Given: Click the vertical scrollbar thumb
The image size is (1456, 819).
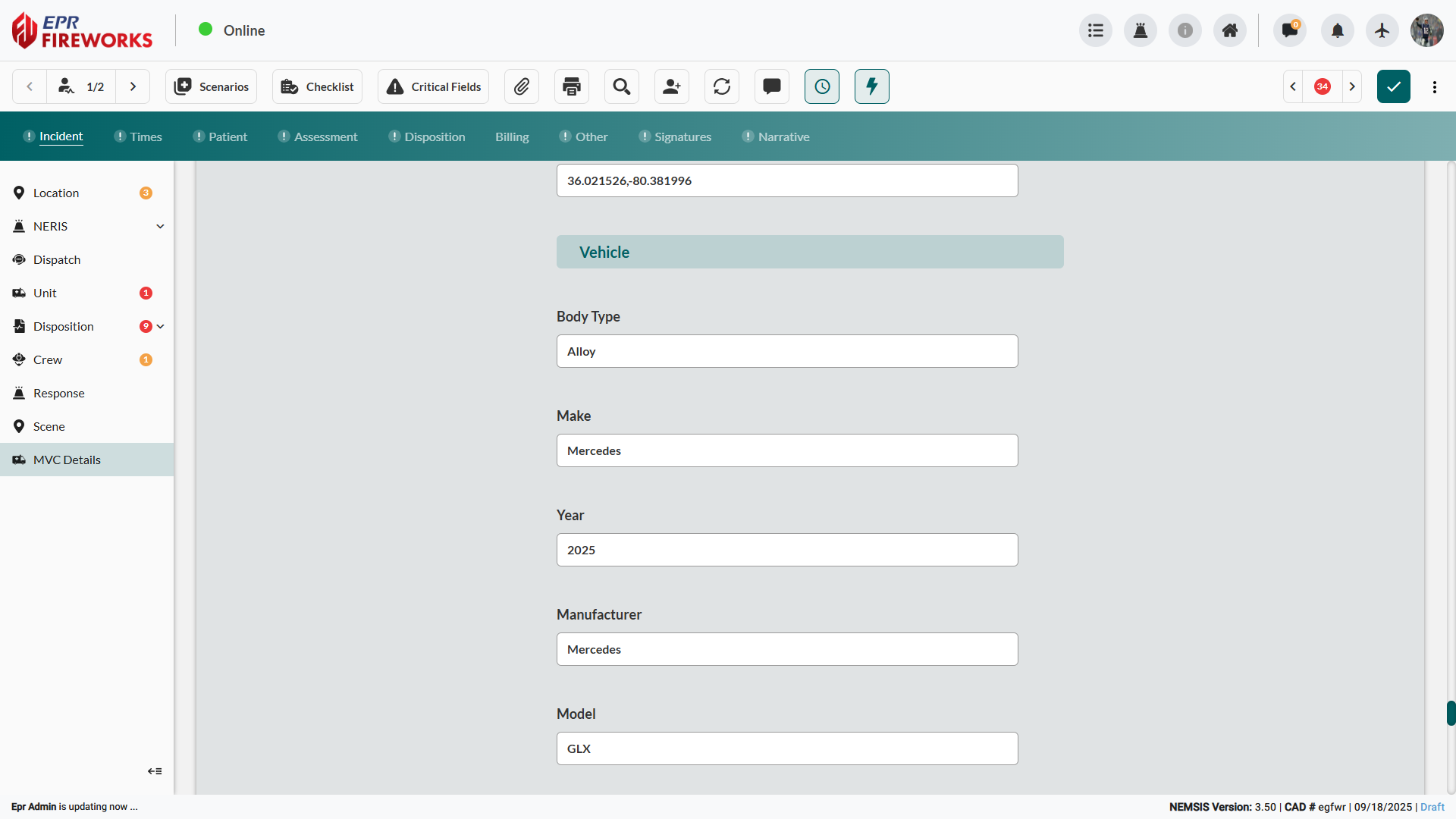Looking at the screenshot, I should [1451, 713].
